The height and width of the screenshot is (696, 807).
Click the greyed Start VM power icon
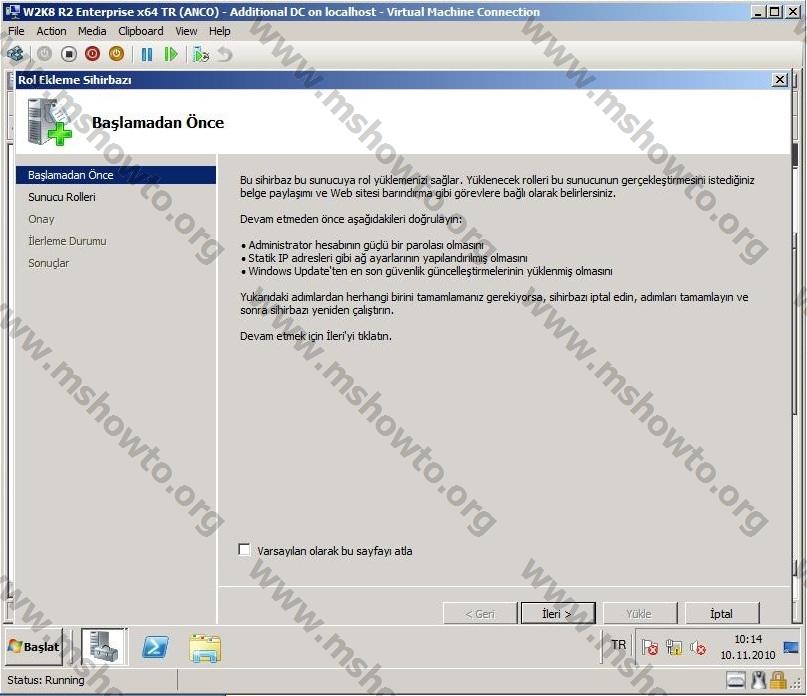coord(44,54)
